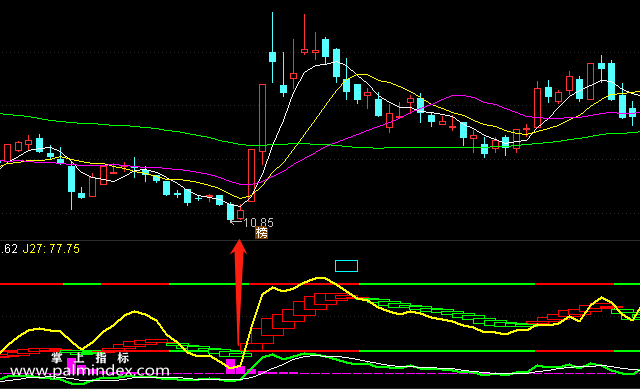Click the J27: 77.75 indicator readout
The image size is (640, 389).
pos(51,249)
